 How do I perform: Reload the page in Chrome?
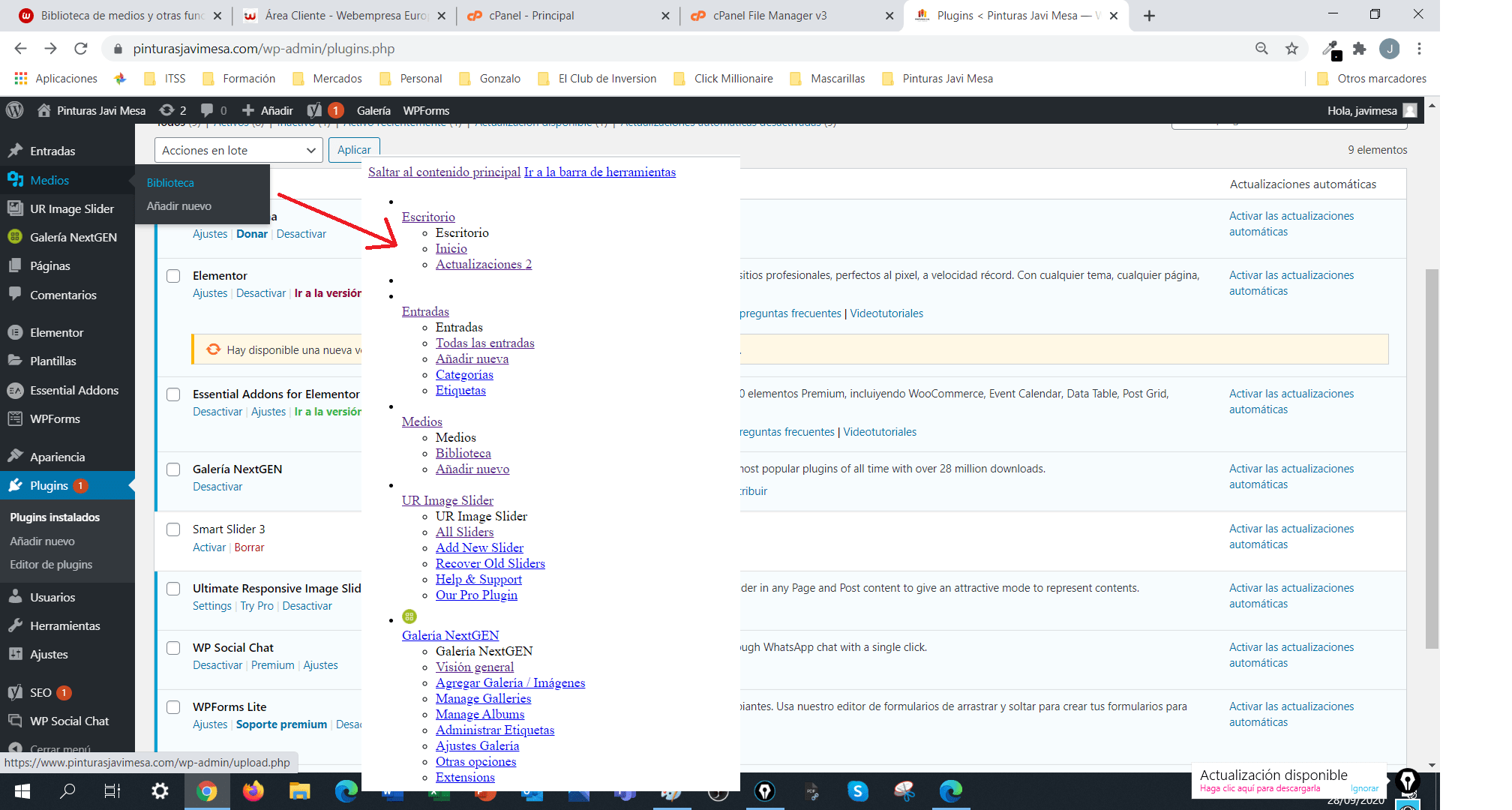coord(80,49)
